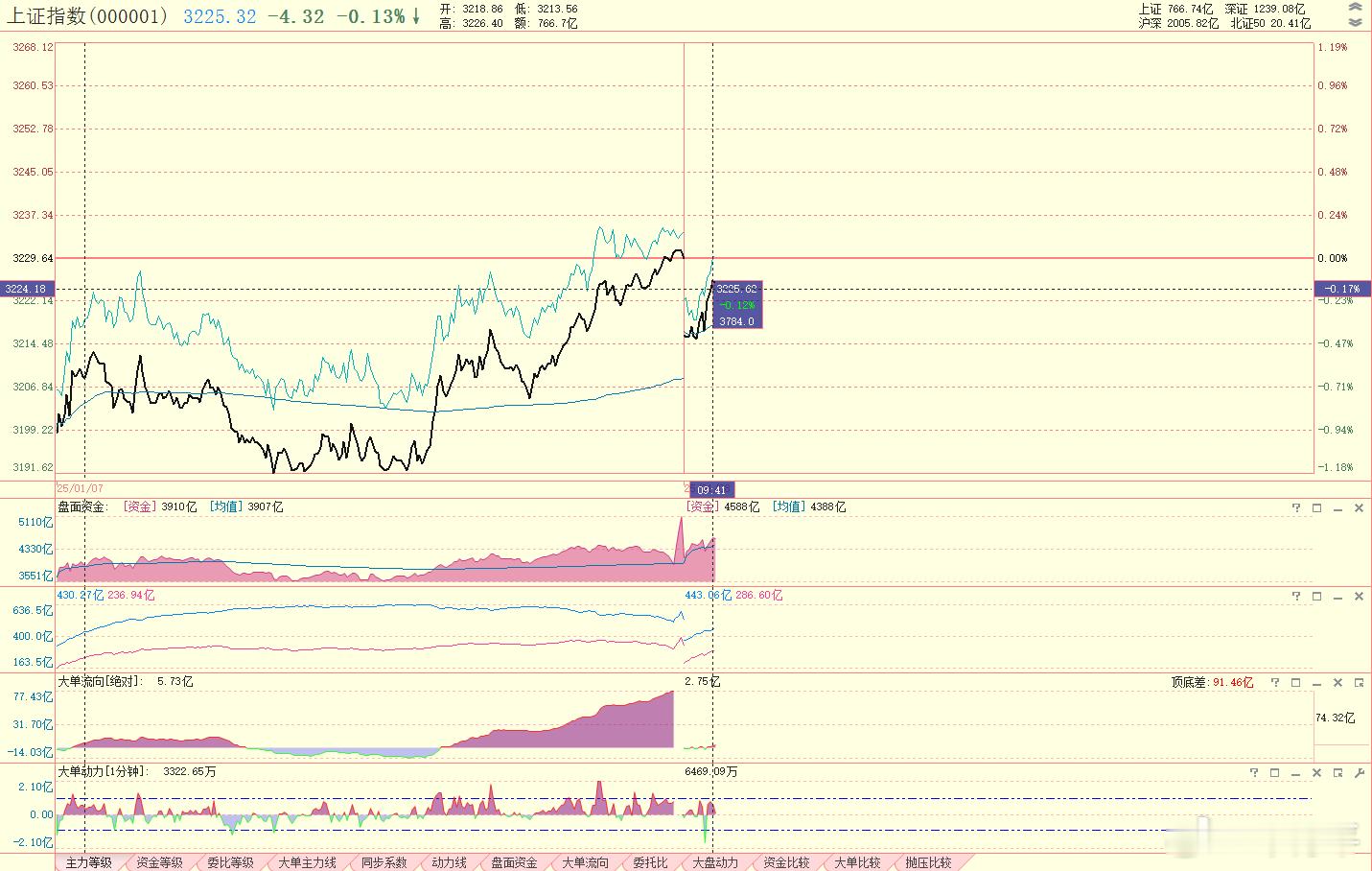Open help for the 盘面资金 panel
Viewport: 1372px width, 871px height.
point(1295,507)
